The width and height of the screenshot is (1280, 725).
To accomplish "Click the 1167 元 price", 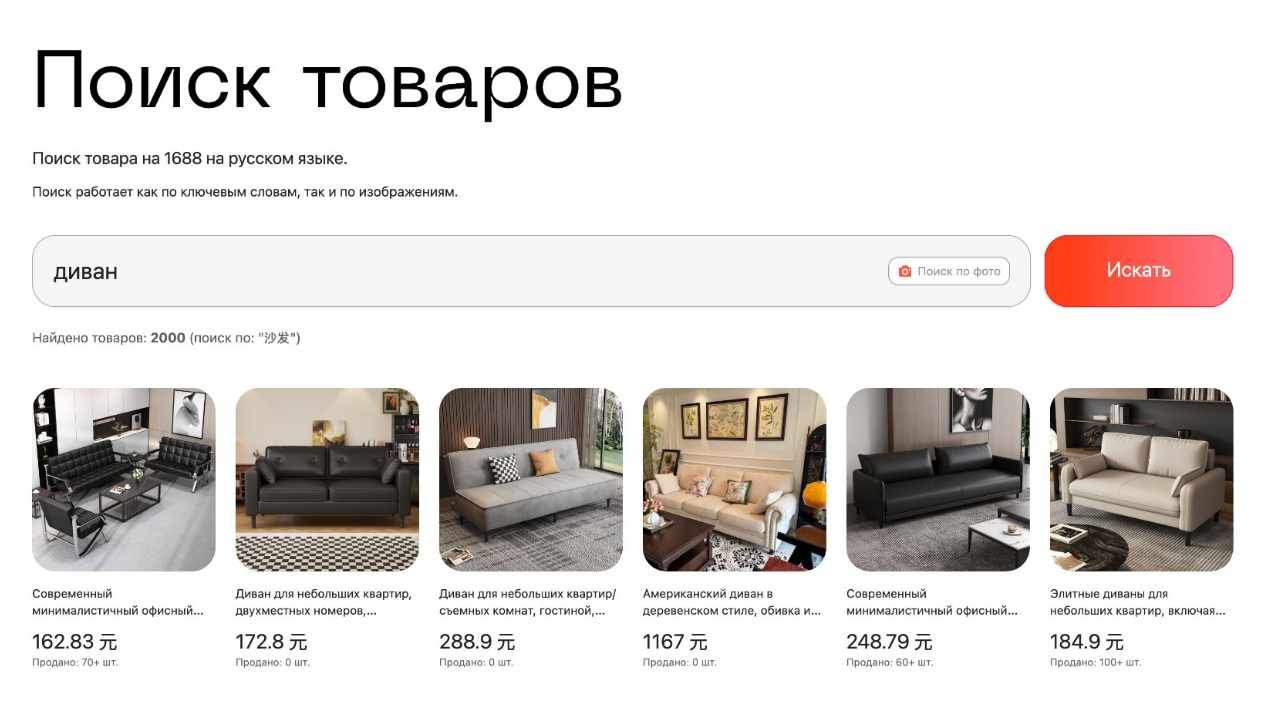I will (x=675, y=641).
